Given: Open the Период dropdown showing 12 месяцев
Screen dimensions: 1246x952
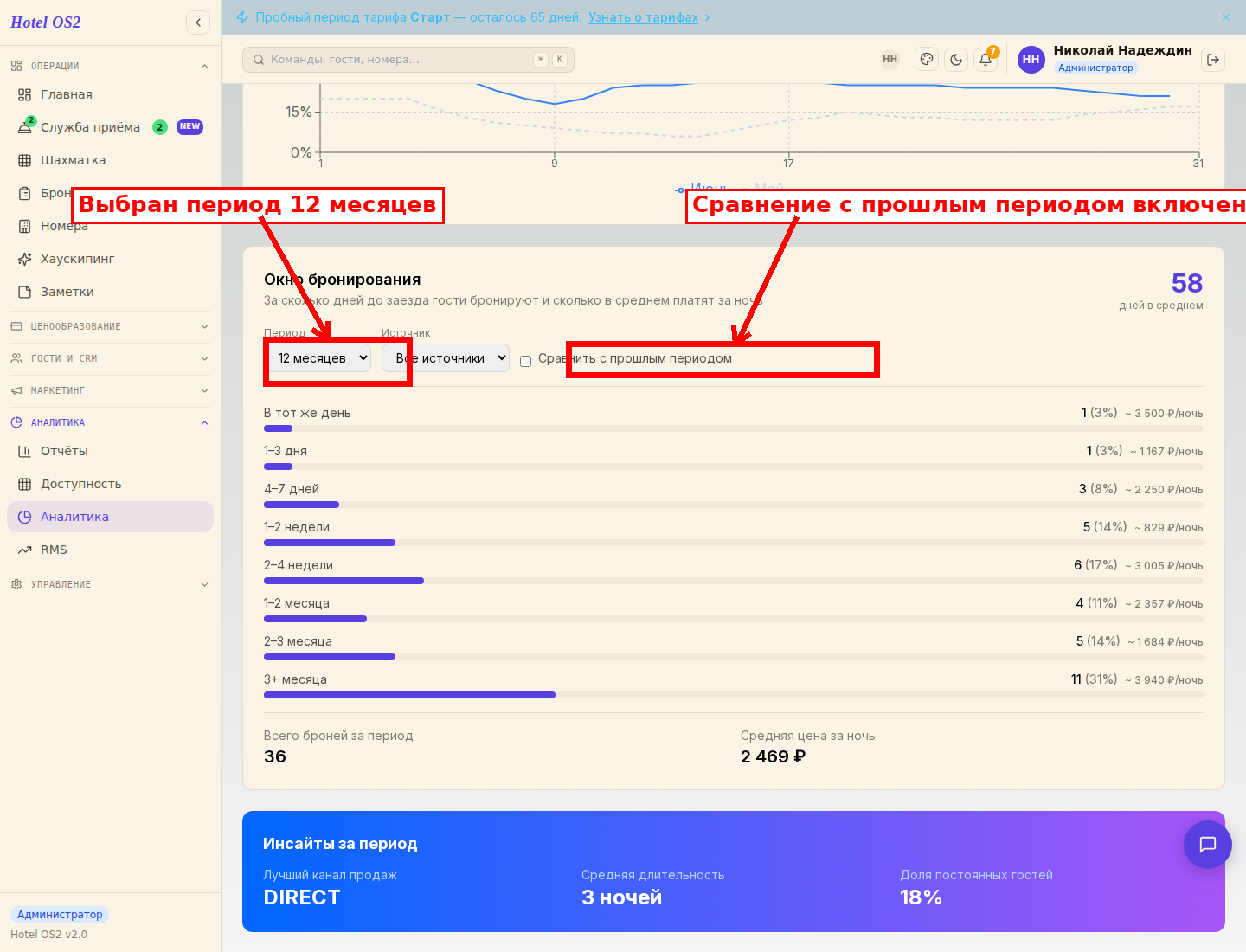Looking at the screenshot, I should pyautogui.click(x=319, y=358).
